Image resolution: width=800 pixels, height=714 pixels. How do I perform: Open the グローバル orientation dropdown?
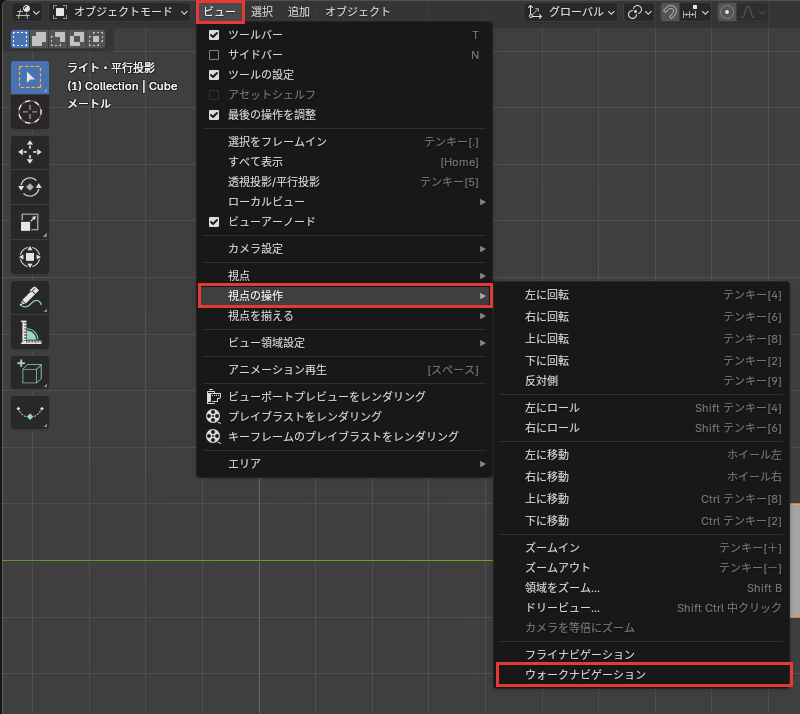pos(571,12)
